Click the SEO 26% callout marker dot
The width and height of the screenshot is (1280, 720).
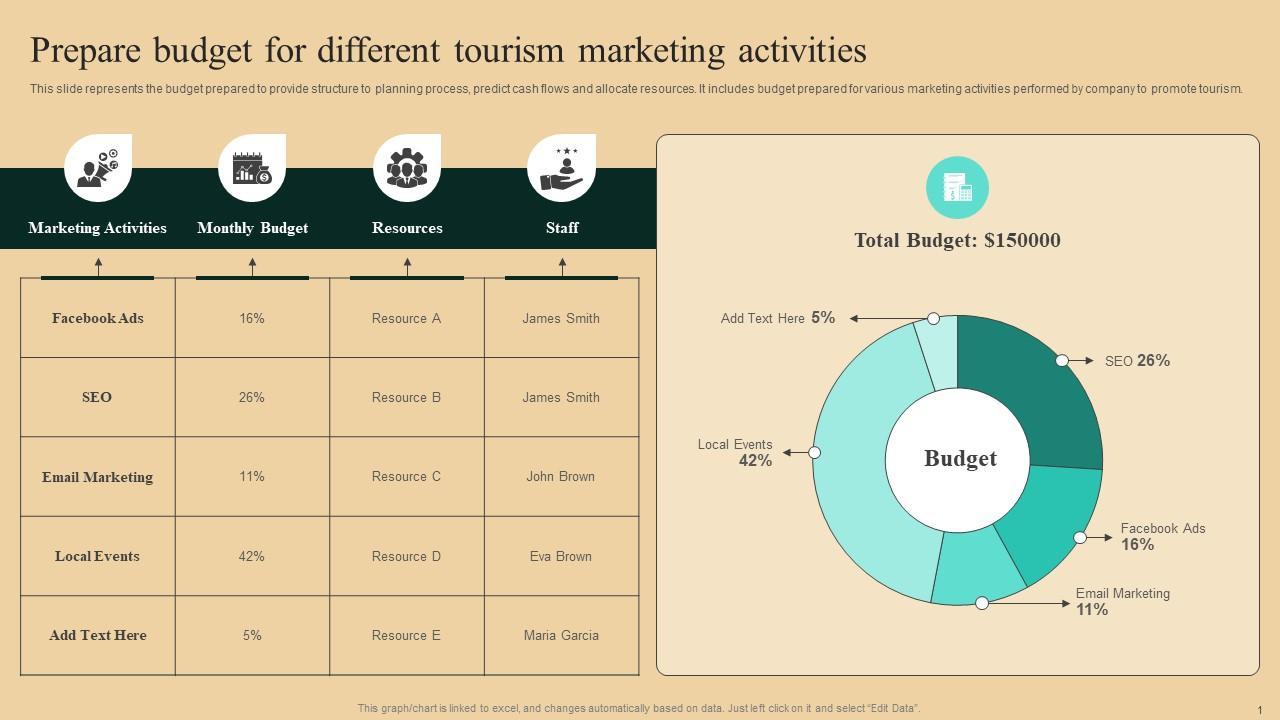[x=1062, y=360]
